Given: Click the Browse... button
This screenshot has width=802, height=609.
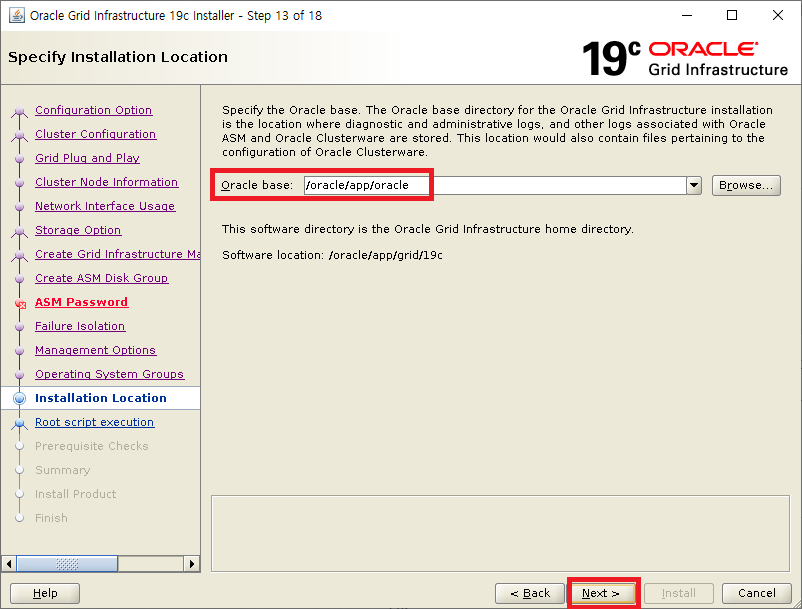Looking at the screenshot, I should [746, 185].
